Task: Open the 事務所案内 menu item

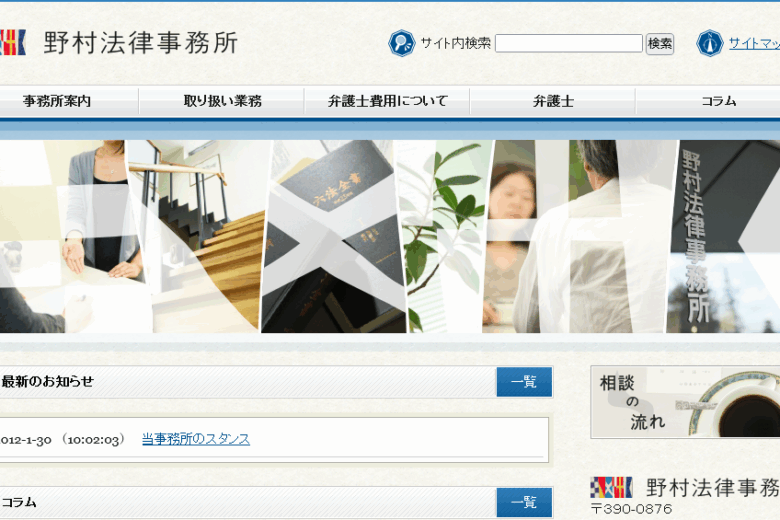Action: (x=57, y=101)
